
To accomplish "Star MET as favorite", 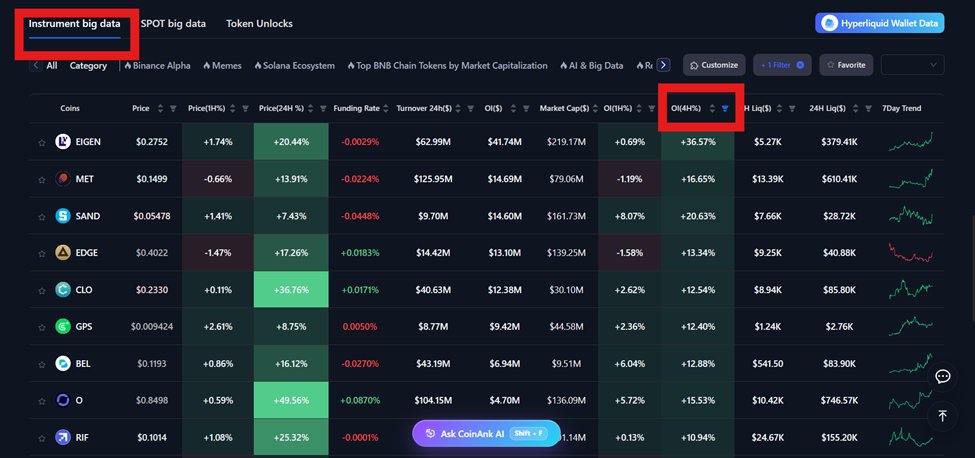I will coord(42,180).
